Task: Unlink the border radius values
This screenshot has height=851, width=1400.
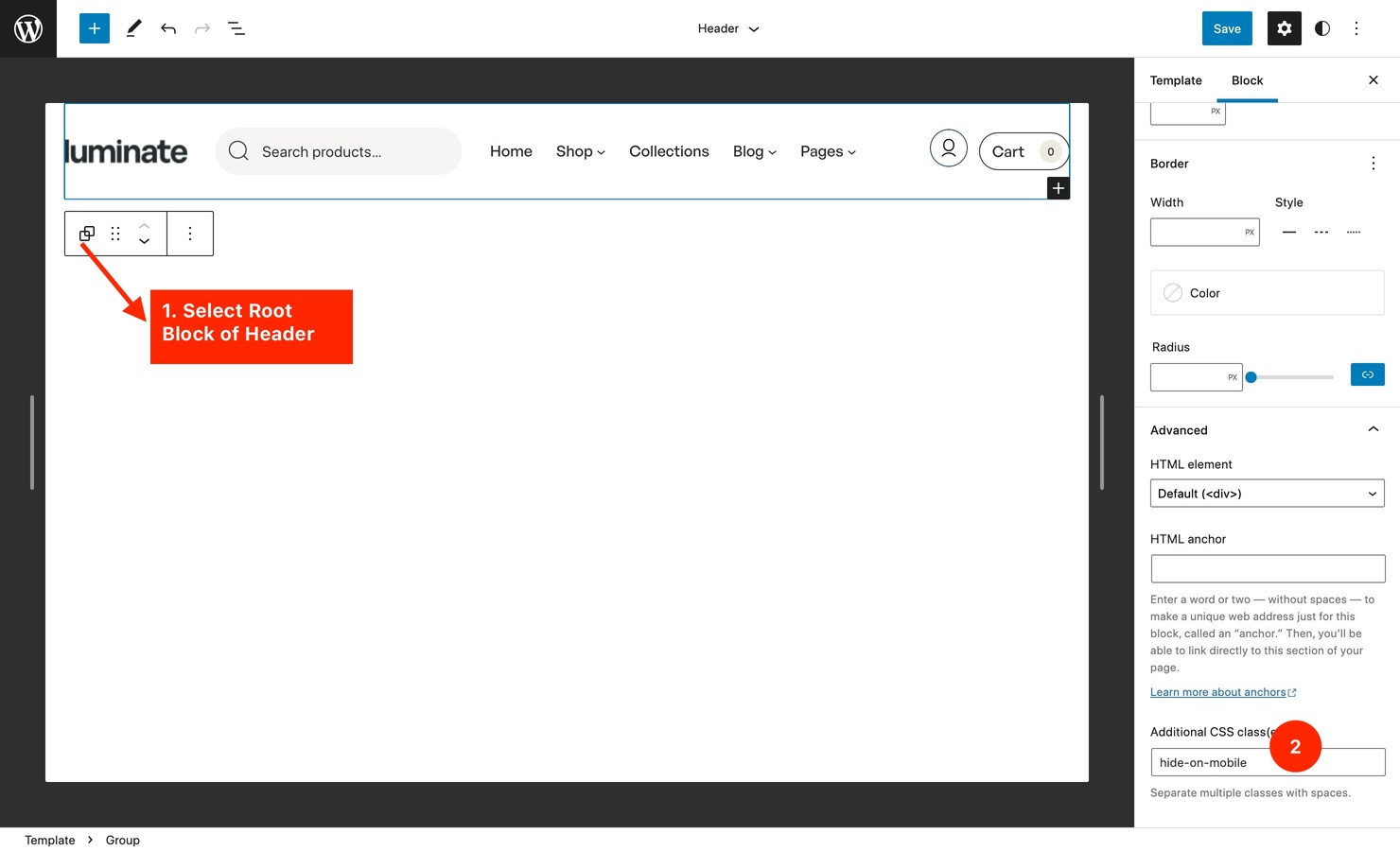Action: (x=1366, y=373)
